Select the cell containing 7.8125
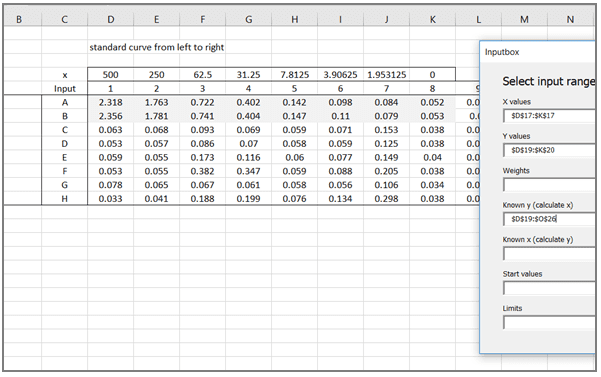 [294, 74]
